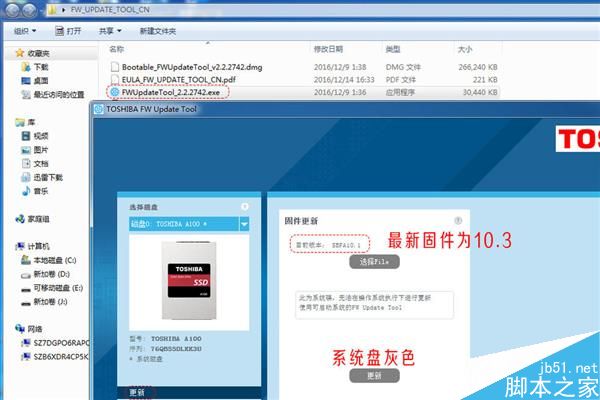
Task: Click the FWUpdateTool exe file icon
Action: click(x=114, y=92)
